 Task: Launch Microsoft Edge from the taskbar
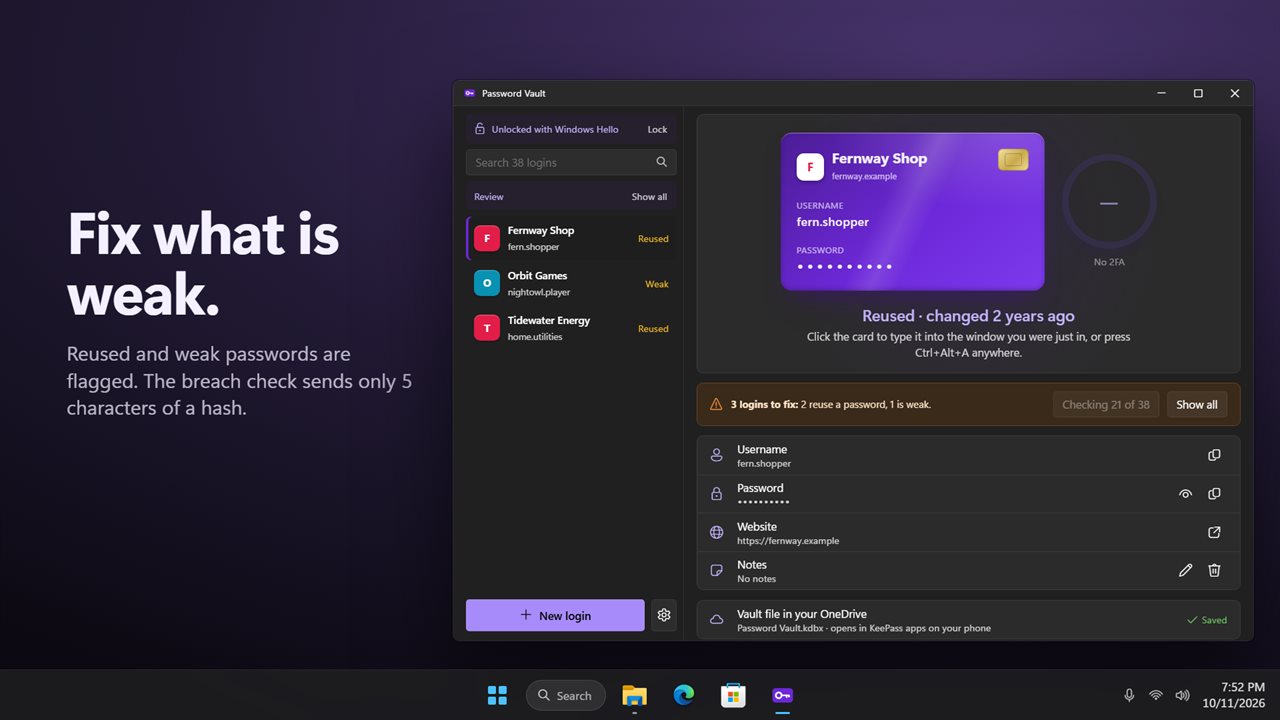[684, 695]
